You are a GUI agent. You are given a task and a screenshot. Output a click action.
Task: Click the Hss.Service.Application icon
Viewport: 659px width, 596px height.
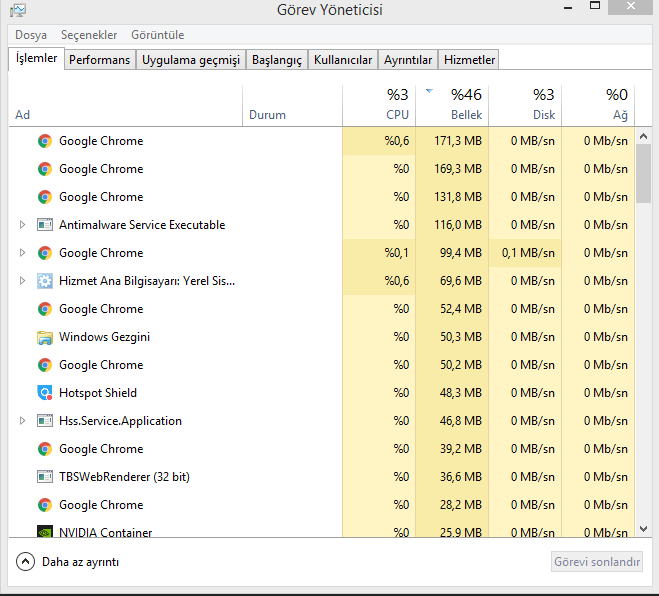(x=45, y=421)
